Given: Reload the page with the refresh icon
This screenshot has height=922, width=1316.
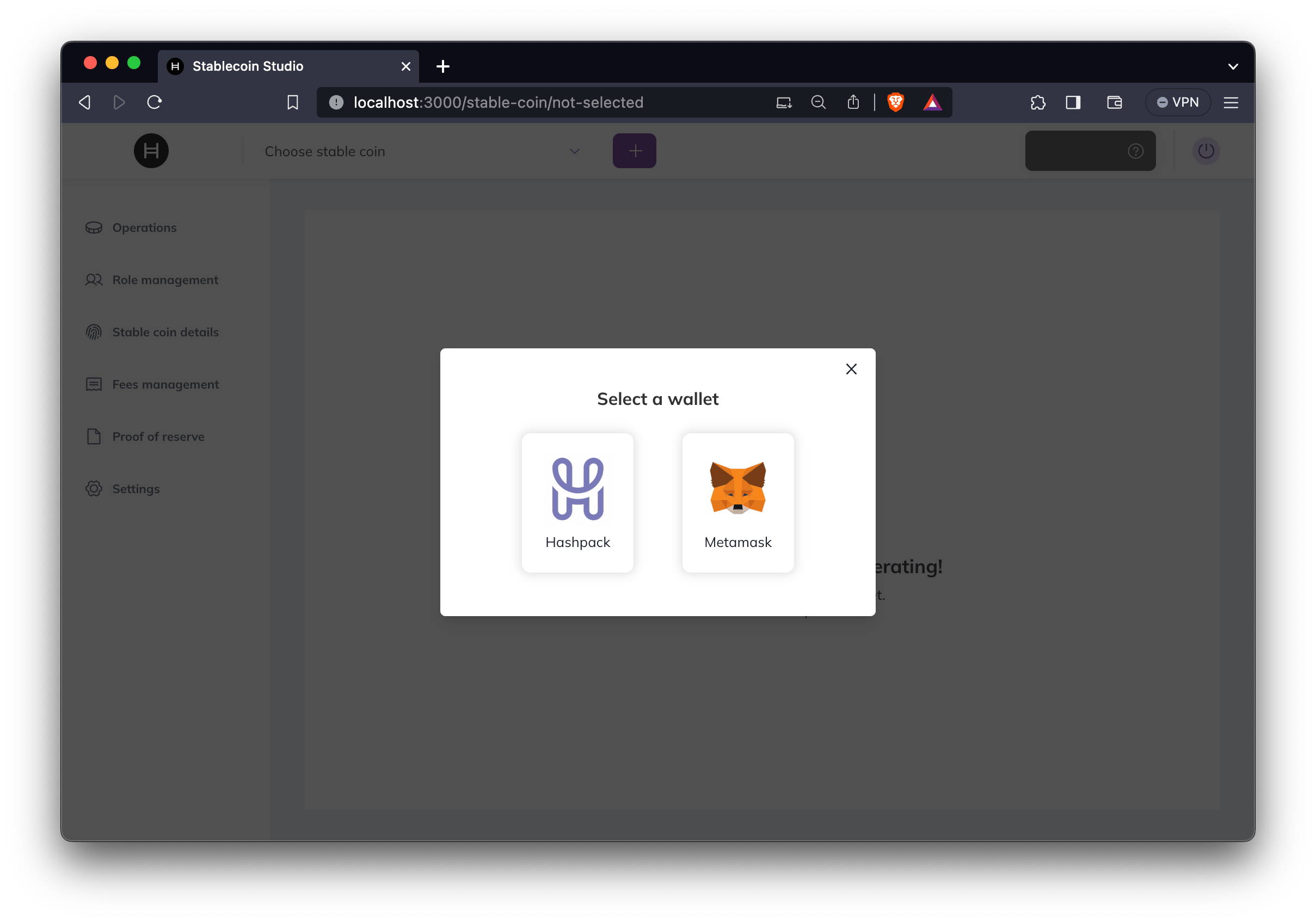Looking at the screenshot, I should pos(155,102).
